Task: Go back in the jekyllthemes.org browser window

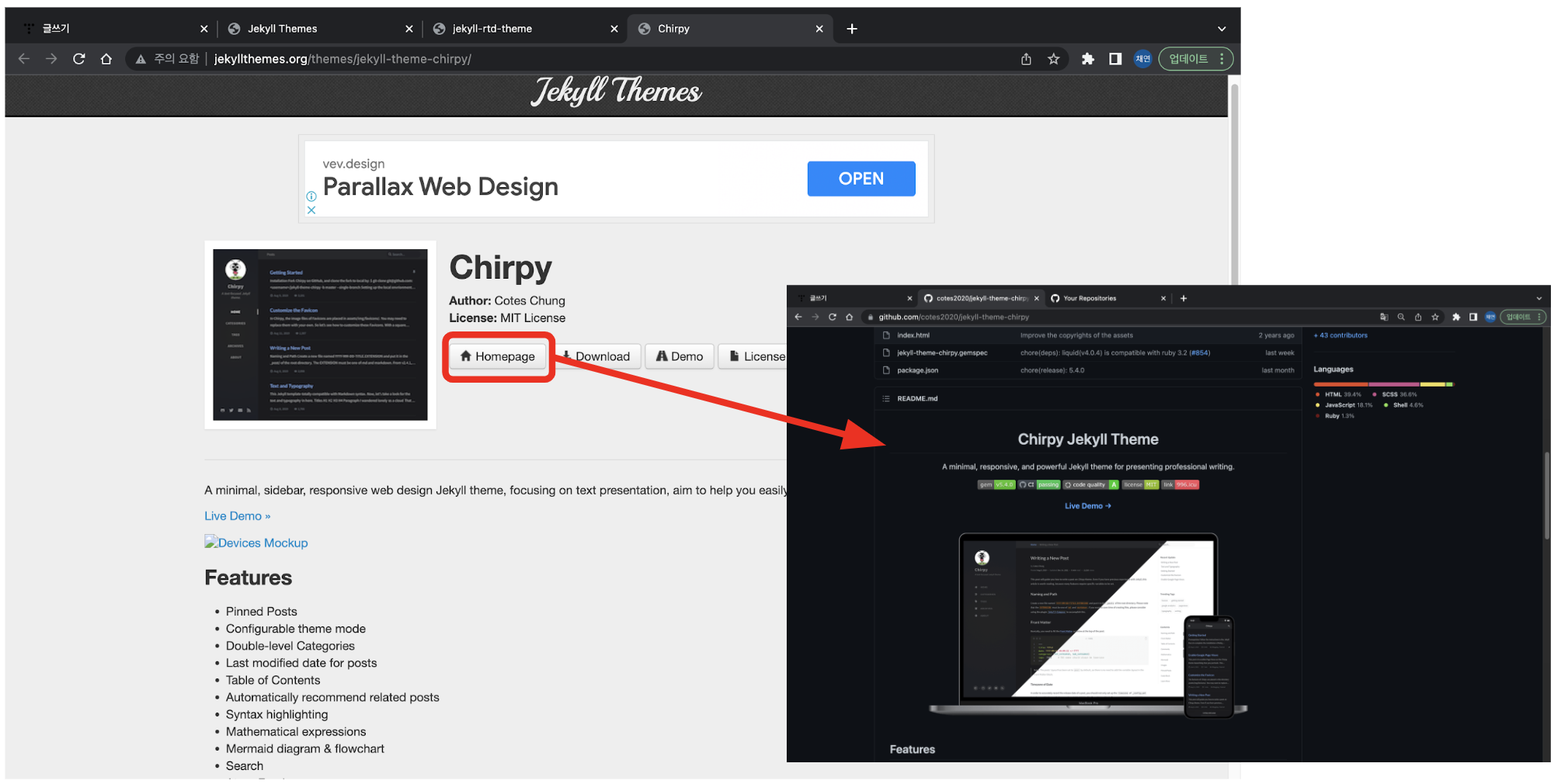Action: coord(24,59)
